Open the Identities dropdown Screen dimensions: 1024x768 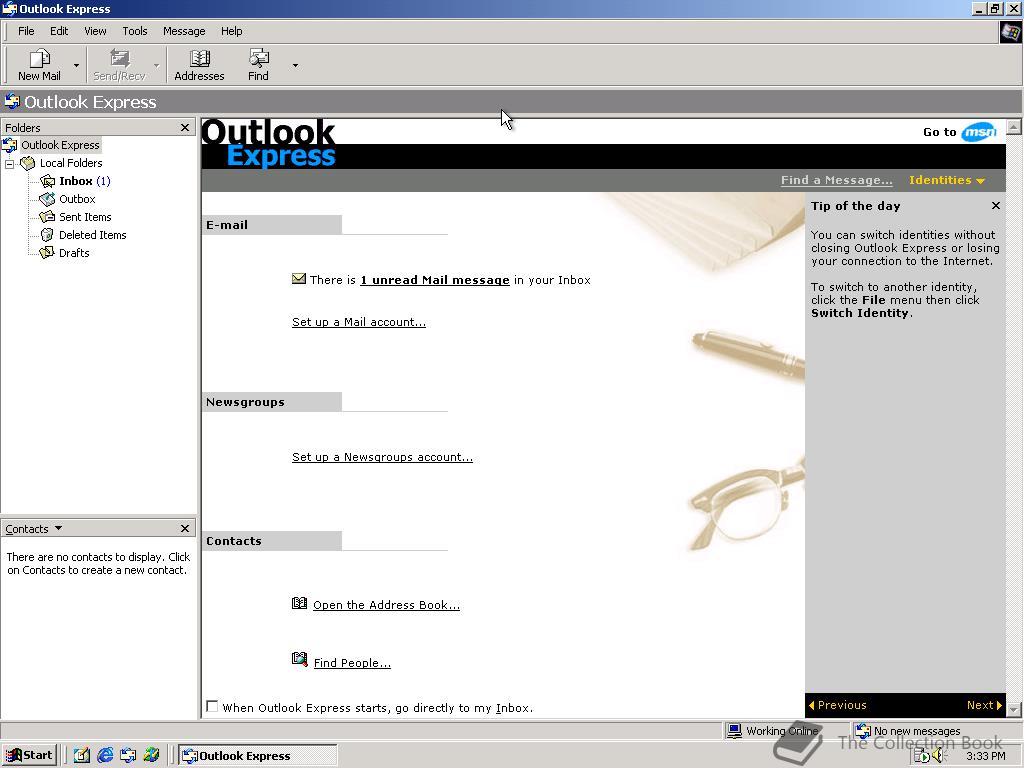(x=946, y=180)
